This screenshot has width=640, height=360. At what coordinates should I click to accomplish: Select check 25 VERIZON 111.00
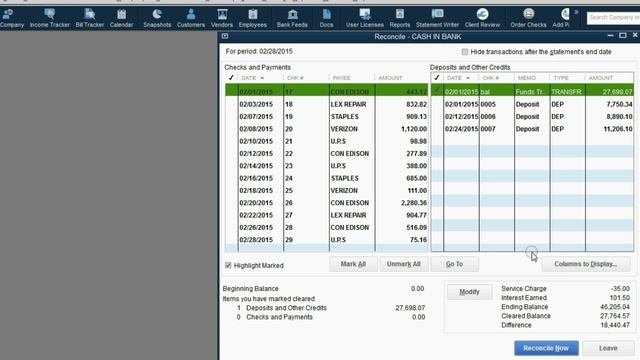coord(326,191)
